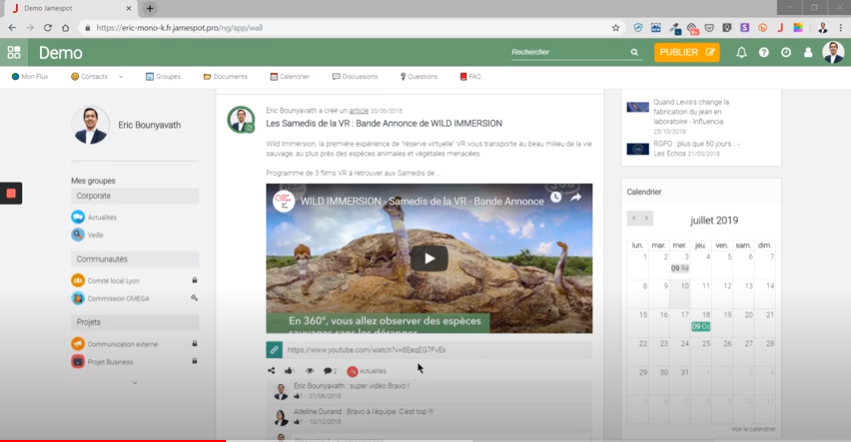Bookmark page with star icon

pyautogui.click(x=615, y=28)
